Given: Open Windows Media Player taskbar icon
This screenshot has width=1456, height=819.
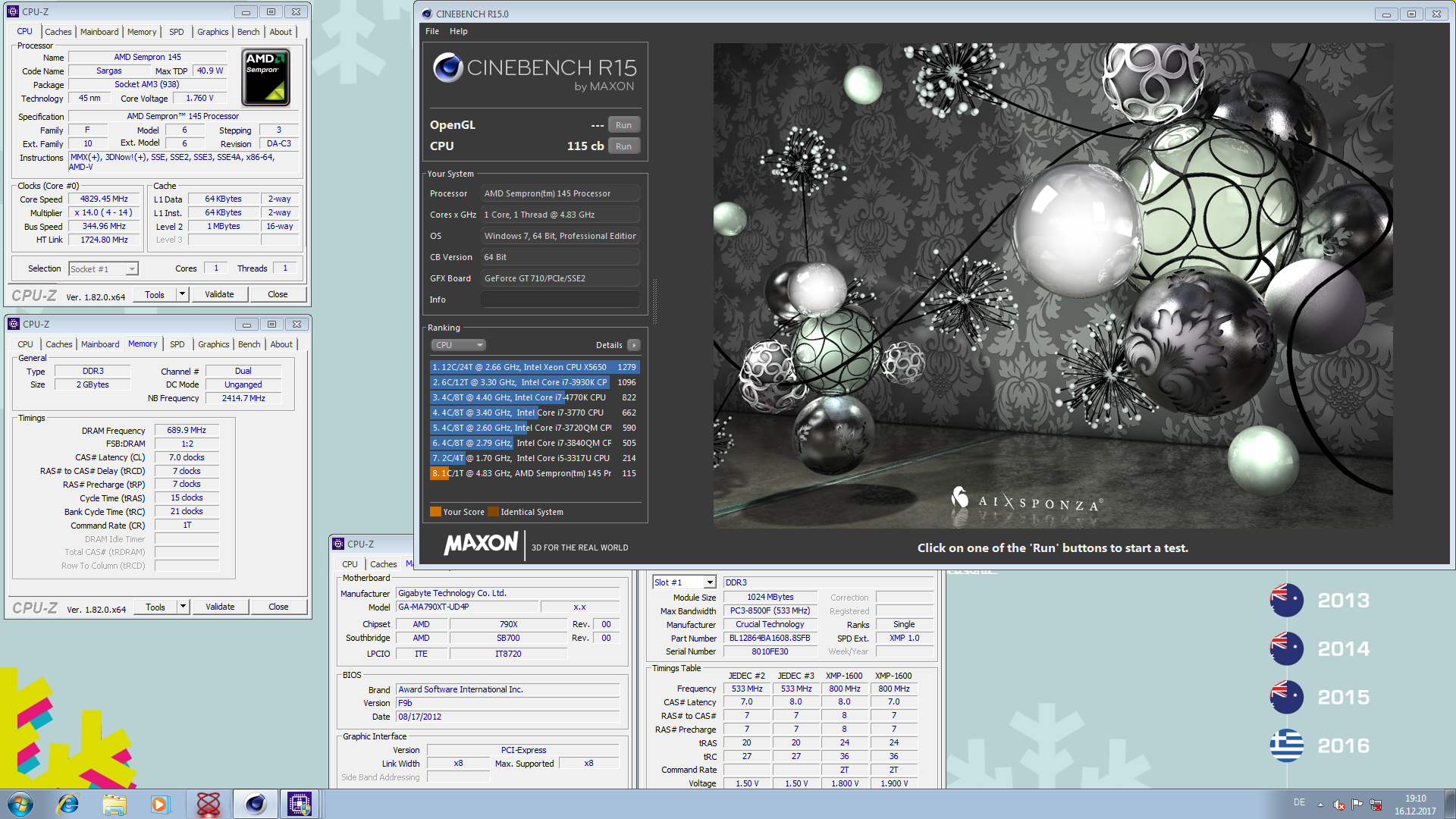Looking at the screenshot, I should point(160,804).
